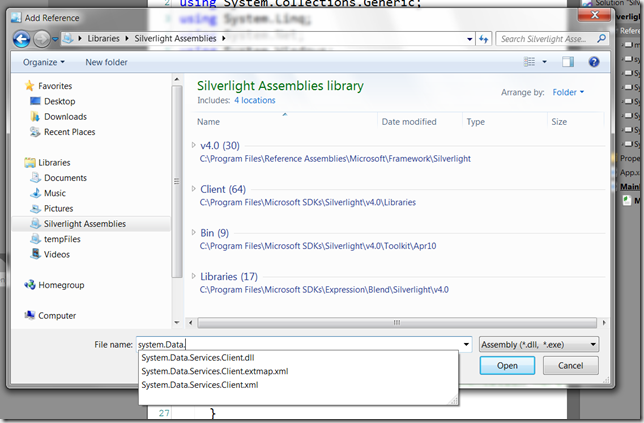Screen dimensions: 644x423
Task: Expand the v4.0 (30) group
Action: pos(193,145)
